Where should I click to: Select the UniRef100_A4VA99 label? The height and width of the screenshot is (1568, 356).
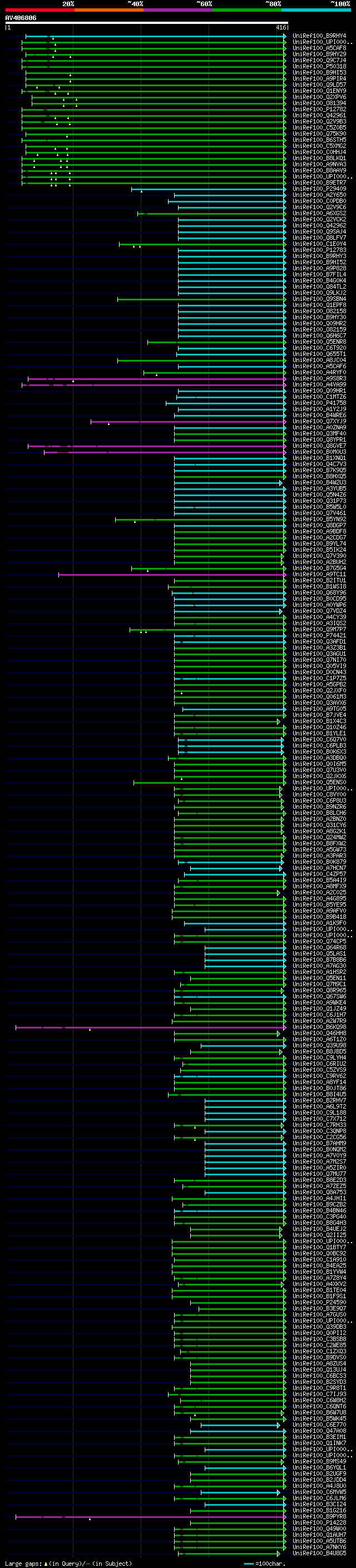click(x=319, y=385)
